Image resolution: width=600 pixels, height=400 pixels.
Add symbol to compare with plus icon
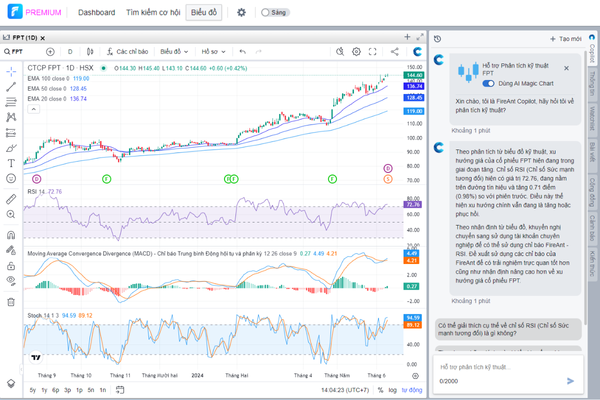coord(50,52)
